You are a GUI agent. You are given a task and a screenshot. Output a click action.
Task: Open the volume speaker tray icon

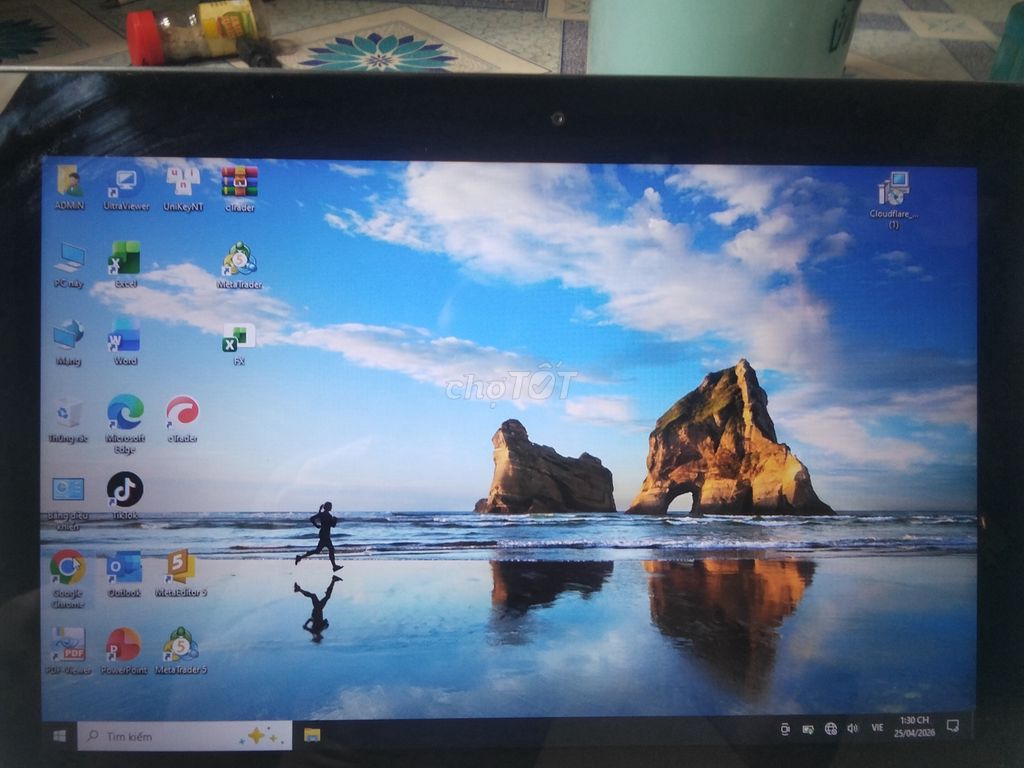coord(852,728)
